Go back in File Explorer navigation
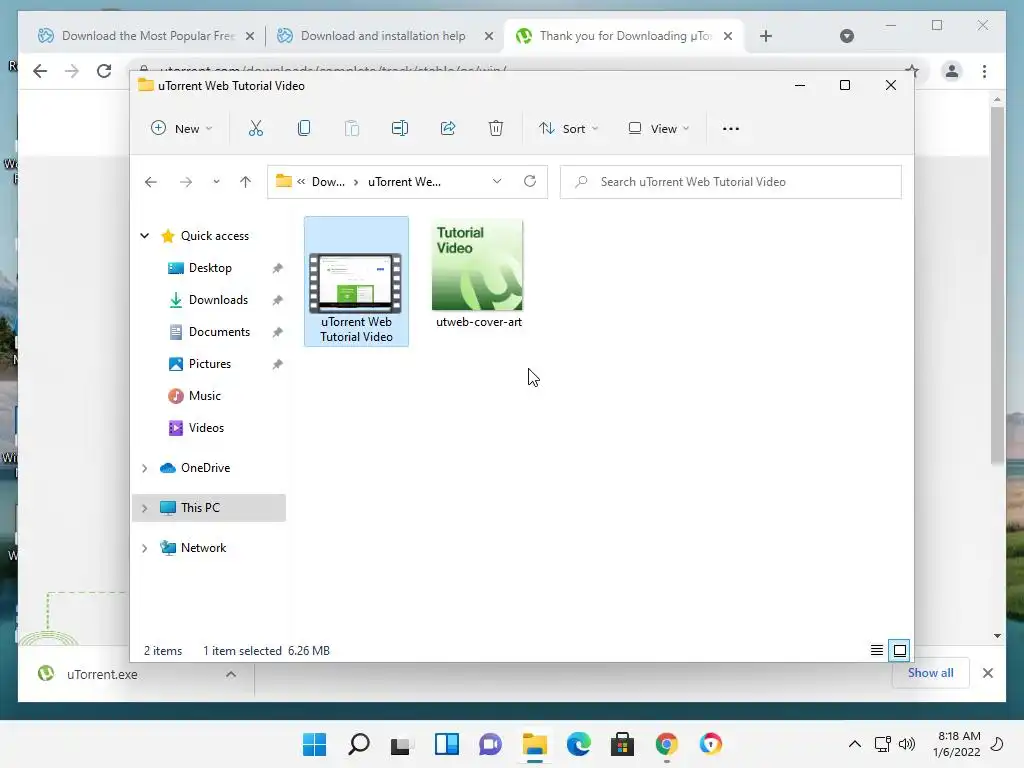The height and width of the screenshot is (768, 1024). pyautogui.click(x=151, y=182)
